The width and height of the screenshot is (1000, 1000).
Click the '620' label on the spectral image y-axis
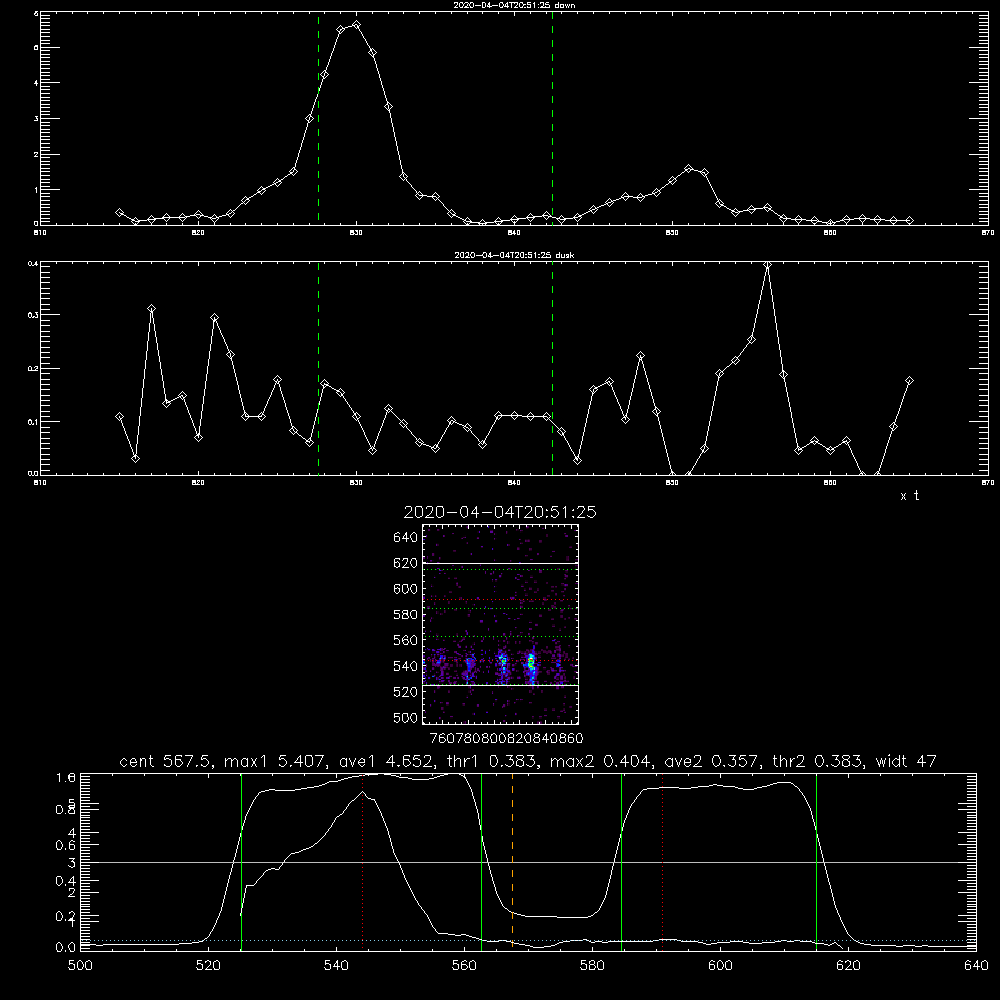tap(406, 563)
